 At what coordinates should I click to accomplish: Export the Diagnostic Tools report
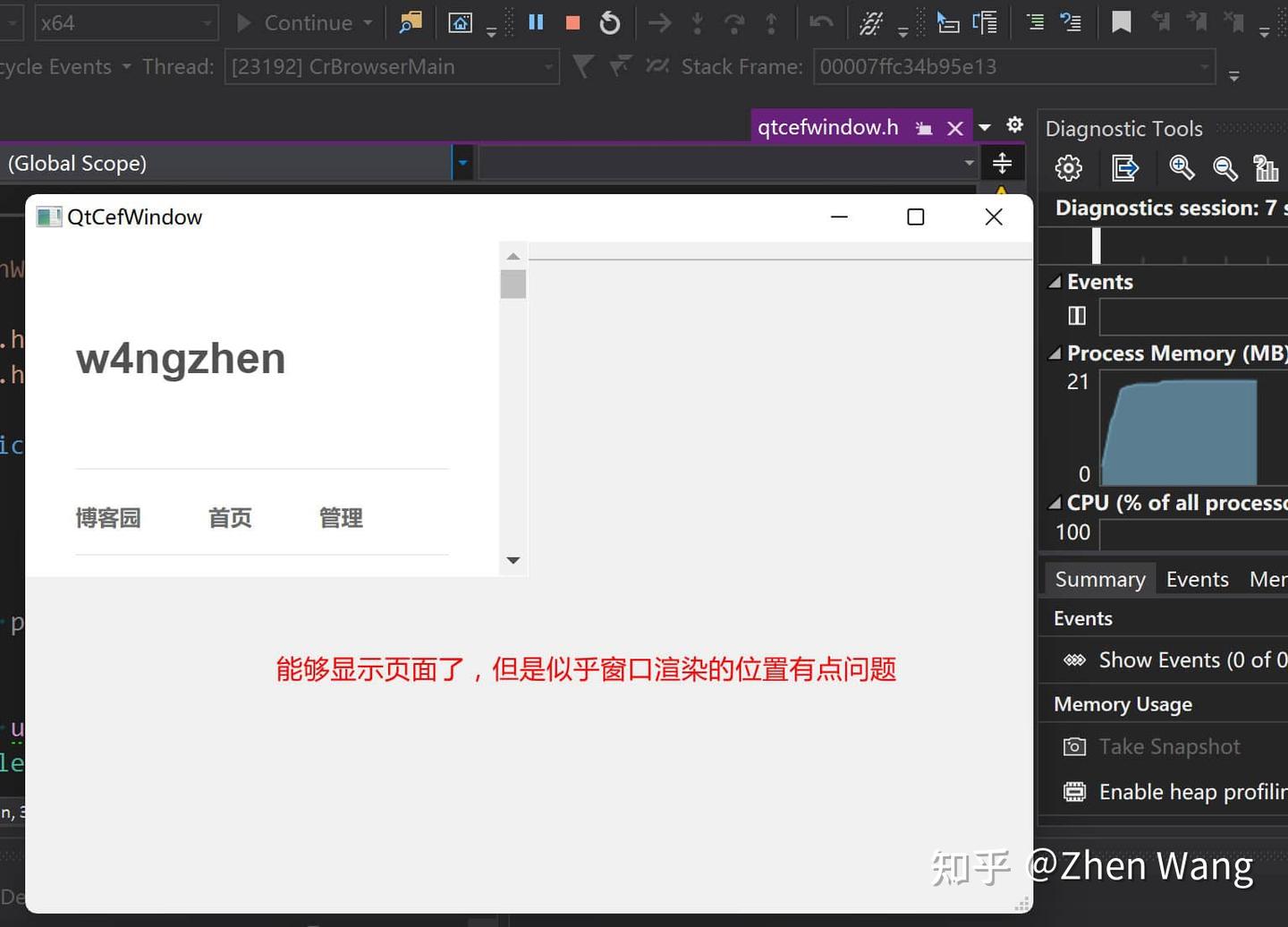click(x=1125, y=168)
